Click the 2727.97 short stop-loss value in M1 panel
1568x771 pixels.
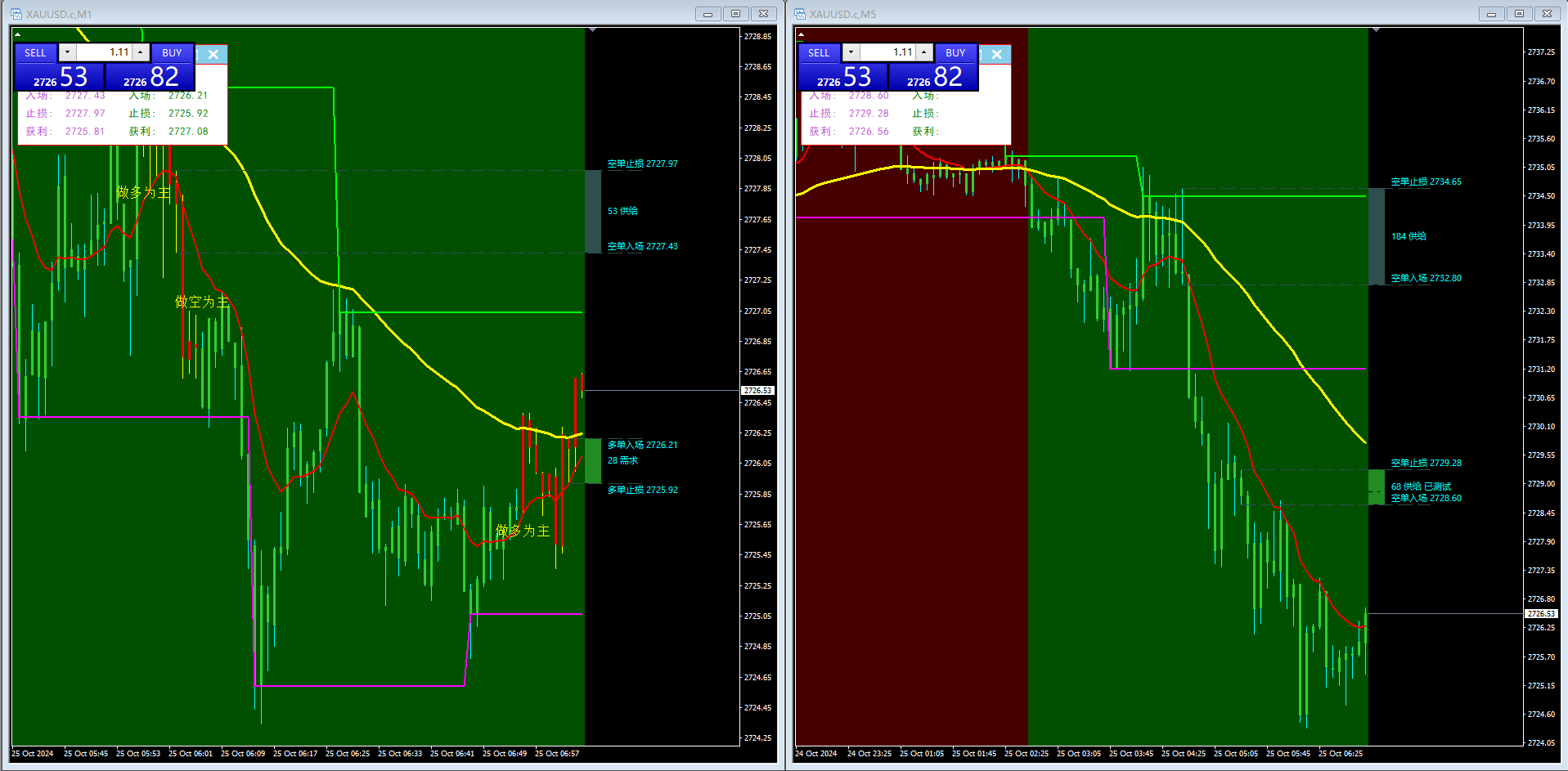point(85,114)
